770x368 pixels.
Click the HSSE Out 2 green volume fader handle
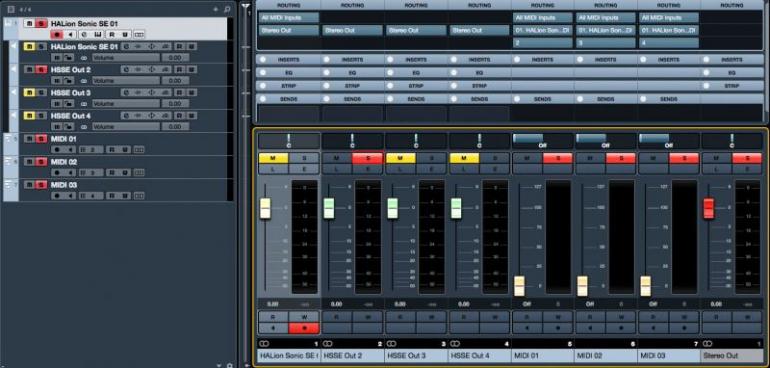329,208
